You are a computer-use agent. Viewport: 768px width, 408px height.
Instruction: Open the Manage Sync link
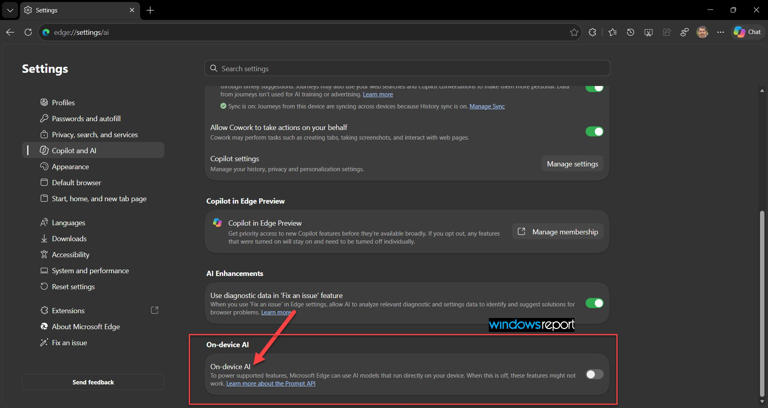click(487, 106)
